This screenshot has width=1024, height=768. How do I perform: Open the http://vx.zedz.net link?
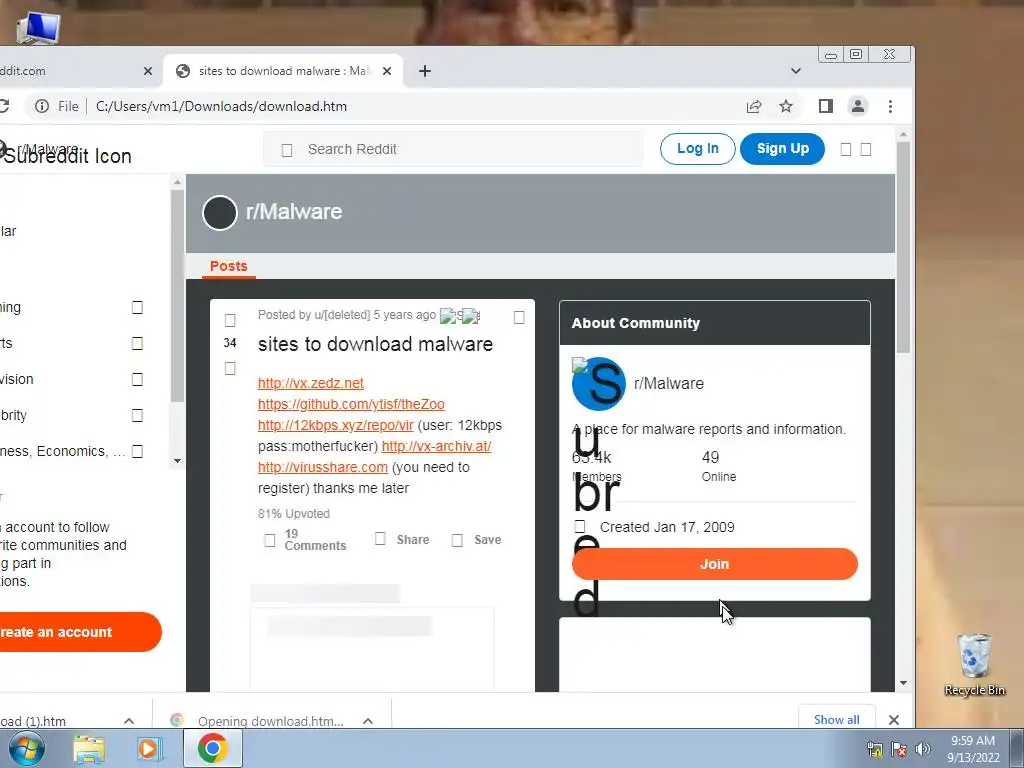click(x=310, y=383)
